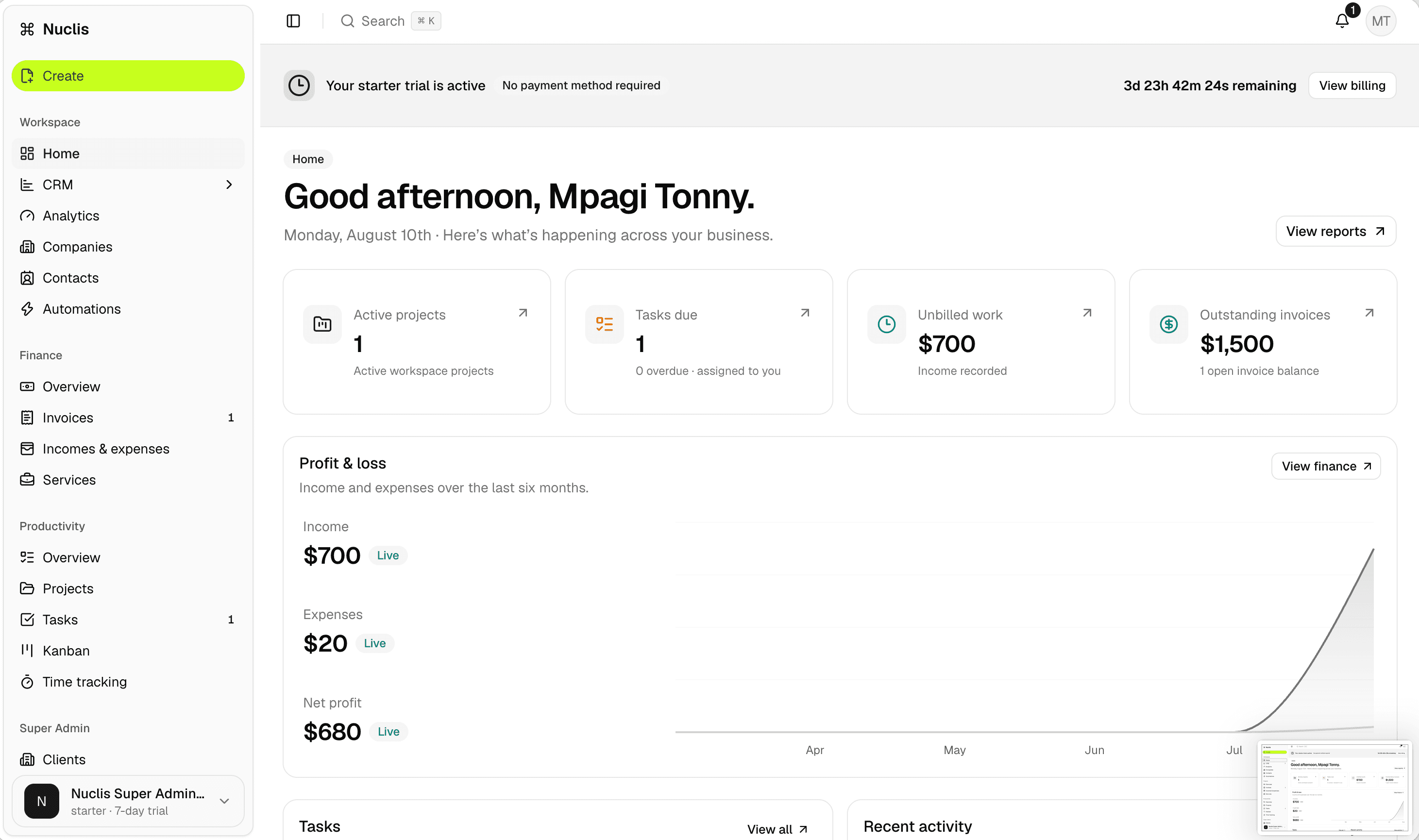Click View all tasks link
Viewport: 1419px width, 840px height.
click(777, 829)
